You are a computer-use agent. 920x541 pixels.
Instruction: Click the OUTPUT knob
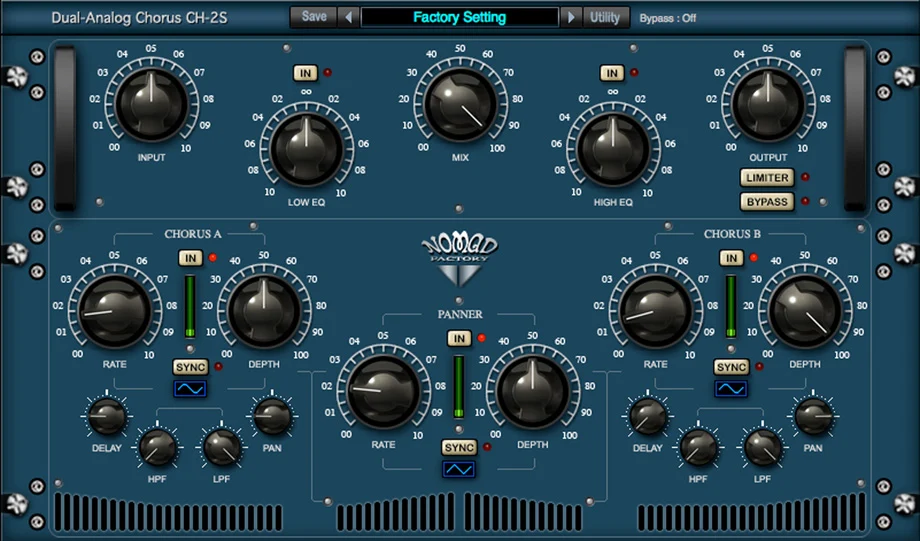click(x=767, y=104)
